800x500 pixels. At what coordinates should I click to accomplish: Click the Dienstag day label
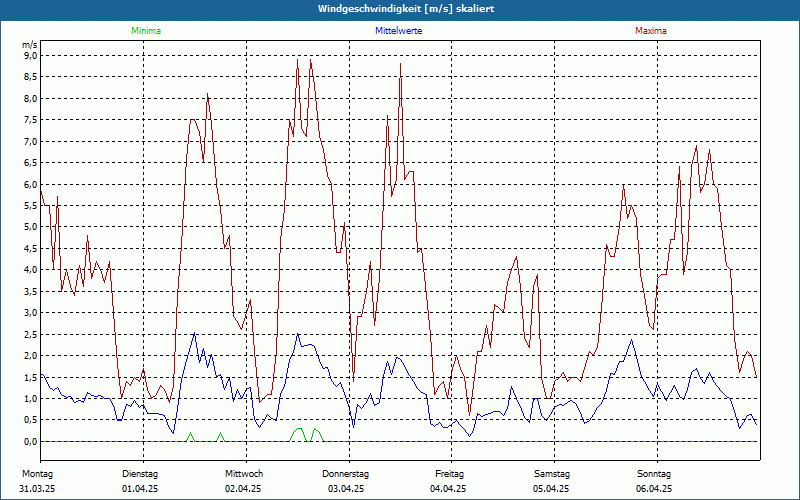point(140,474)
